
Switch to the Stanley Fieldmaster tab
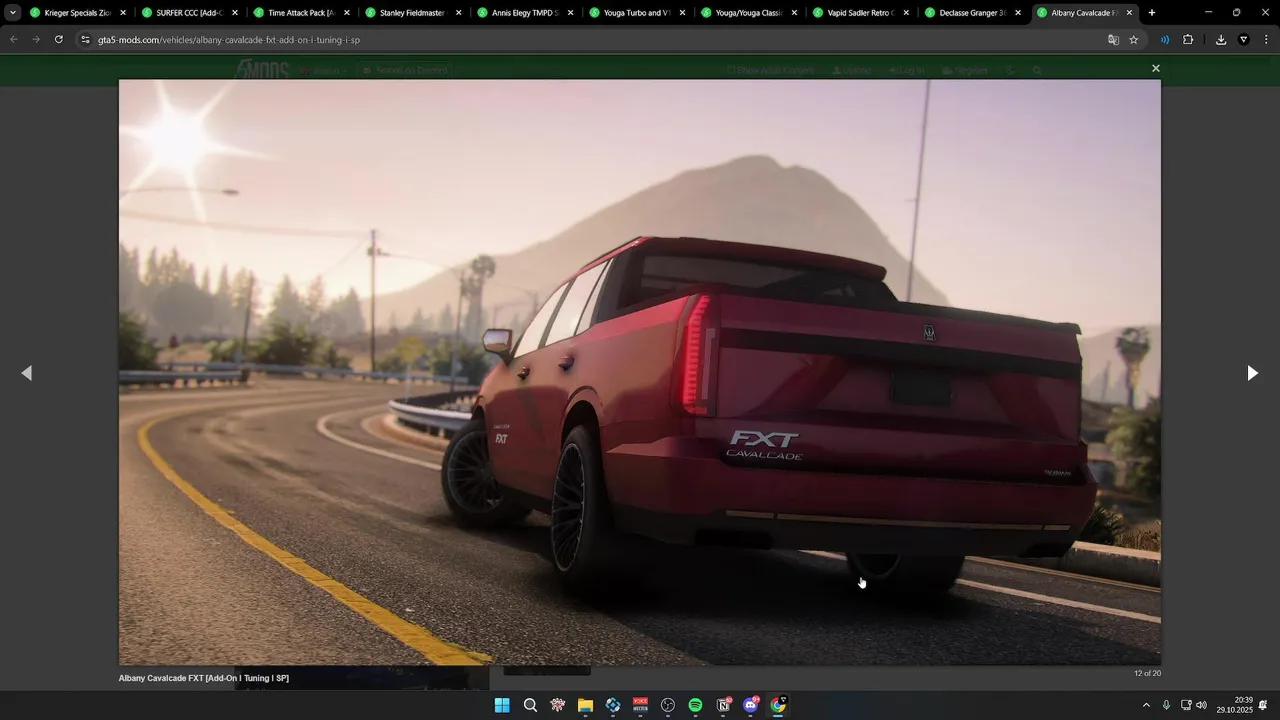pos(415,13)
